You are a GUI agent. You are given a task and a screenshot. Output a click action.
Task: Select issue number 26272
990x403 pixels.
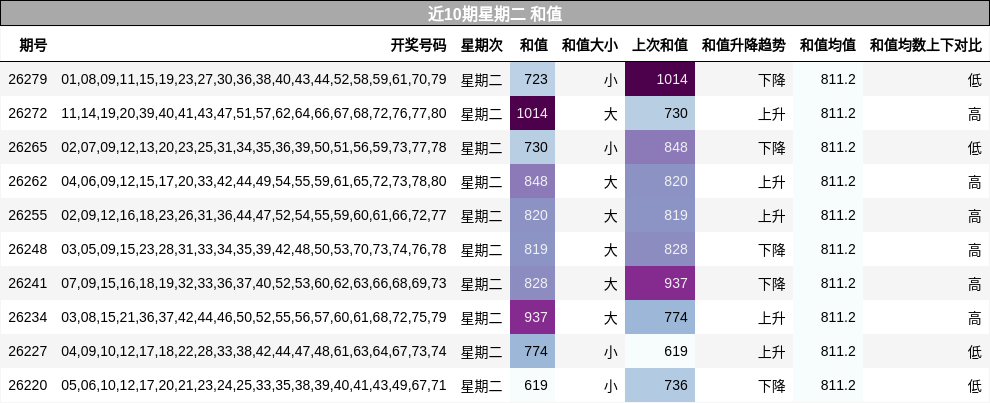[x=28, y=114]
